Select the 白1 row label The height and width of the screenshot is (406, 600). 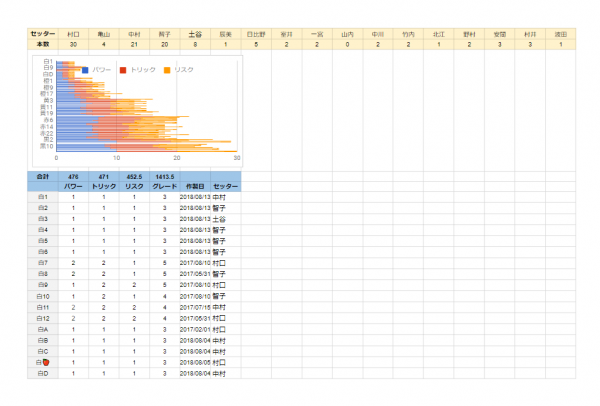(x=42, y=197)
